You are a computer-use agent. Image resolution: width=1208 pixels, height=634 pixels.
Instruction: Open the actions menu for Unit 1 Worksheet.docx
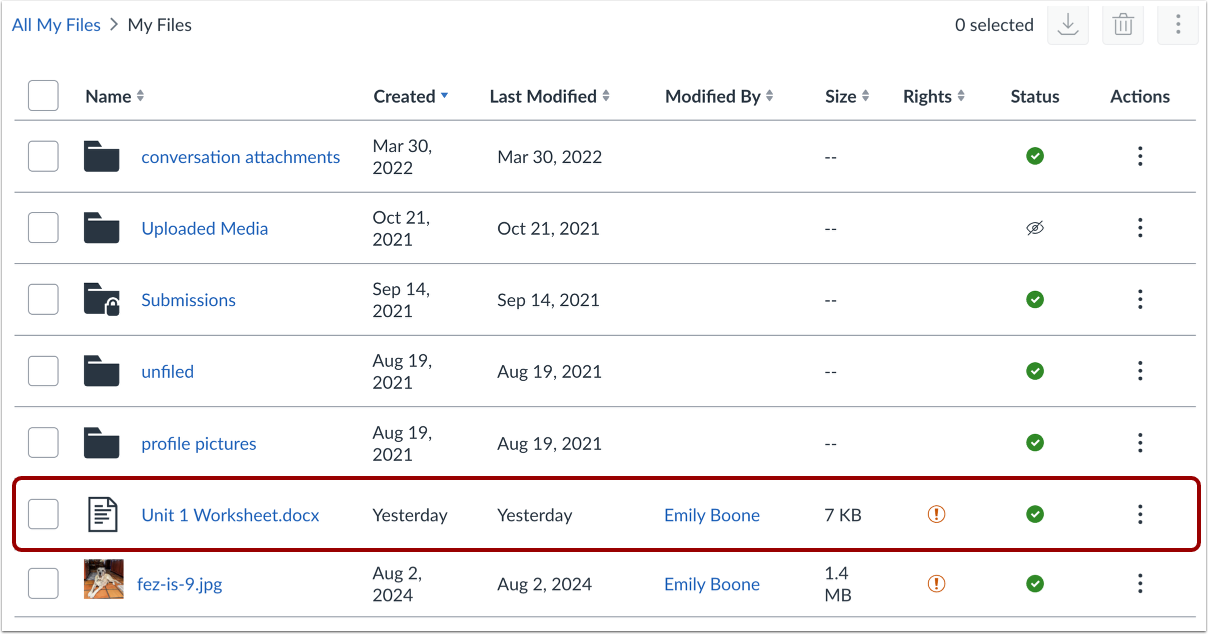coord(1140,514)
